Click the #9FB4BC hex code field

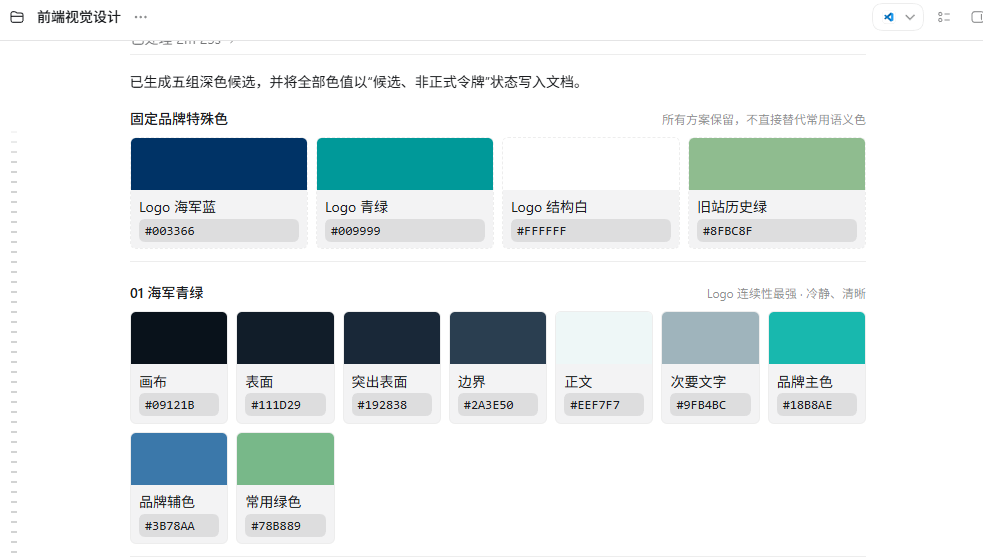710,405
